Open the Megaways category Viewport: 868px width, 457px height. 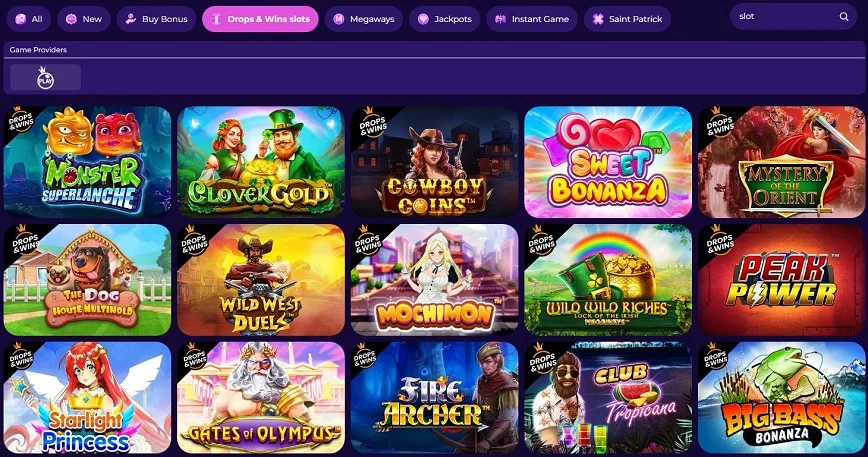[364, 19]
